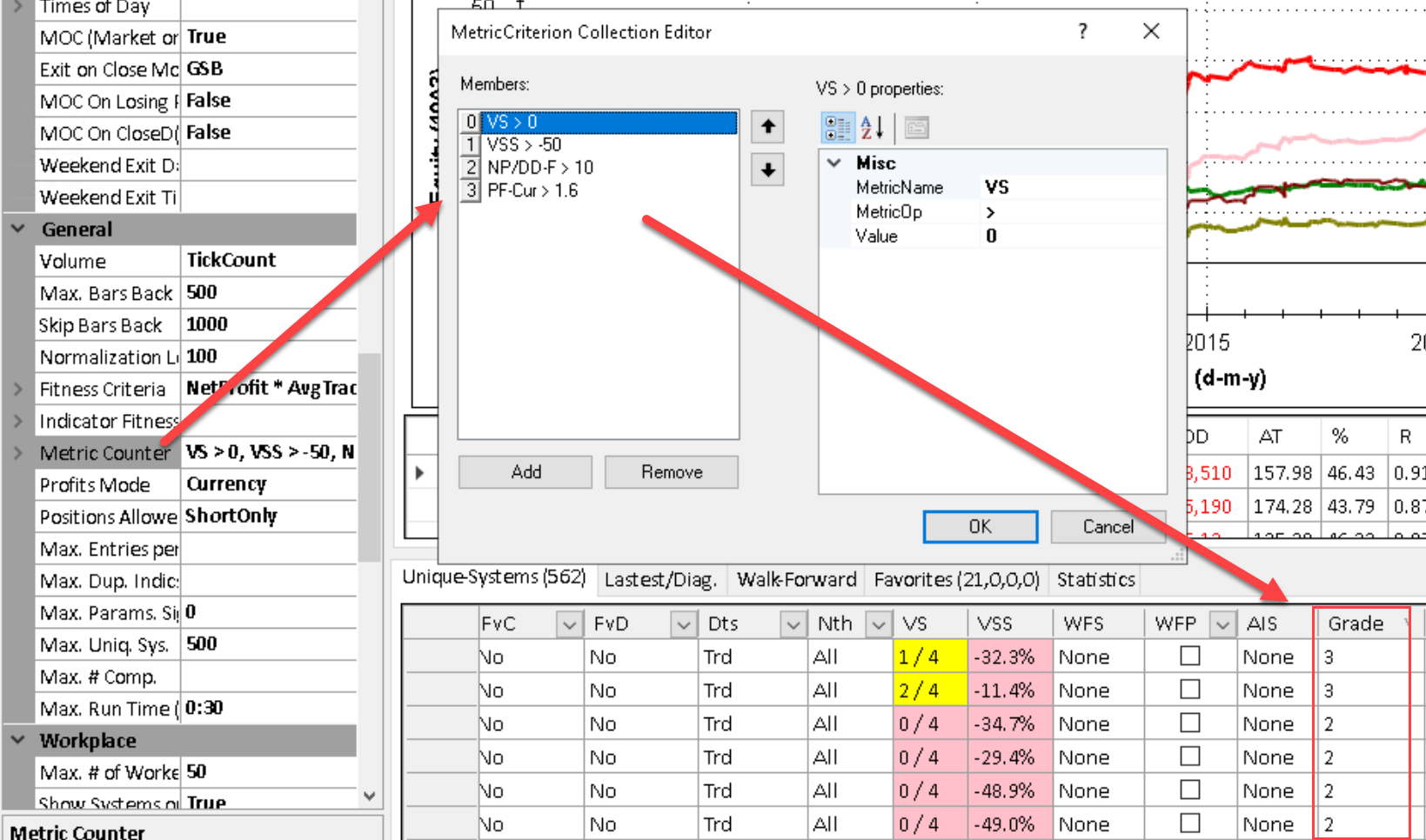Click the move member down arrow
Image resolution: width=1426 pixels, height=840 pixels.
coord(767,170)
